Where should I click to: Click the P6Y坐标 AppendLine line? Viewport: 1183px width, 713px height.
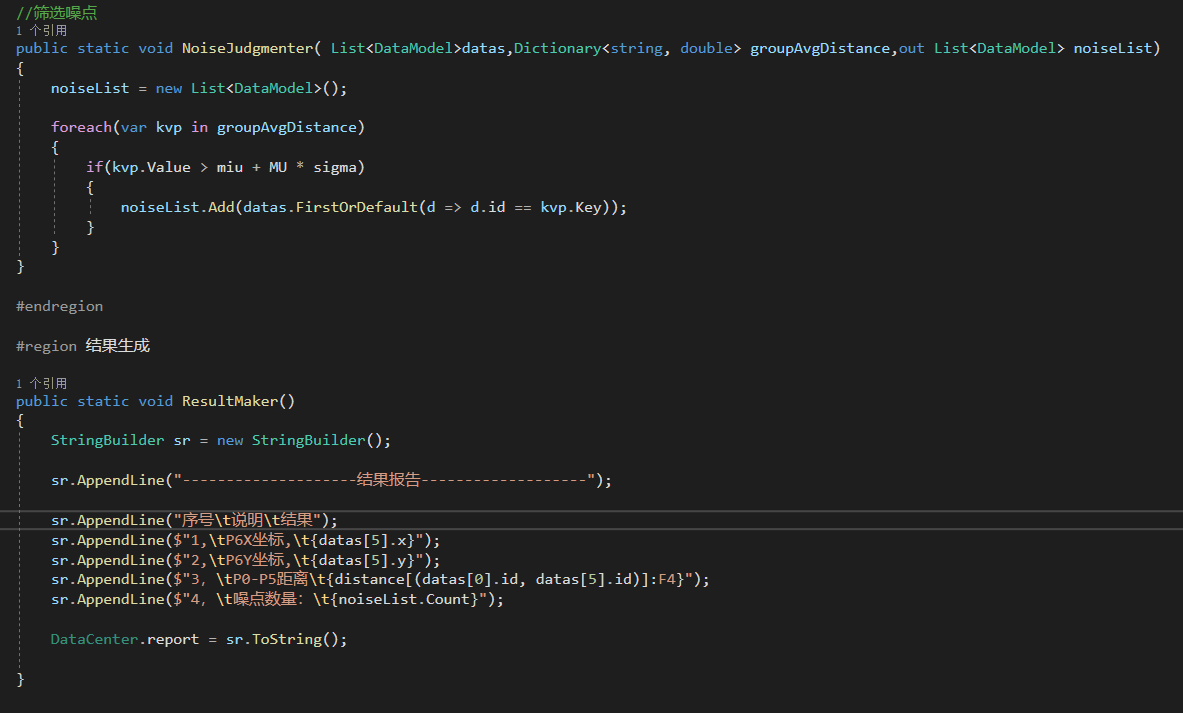coord(245,560)
